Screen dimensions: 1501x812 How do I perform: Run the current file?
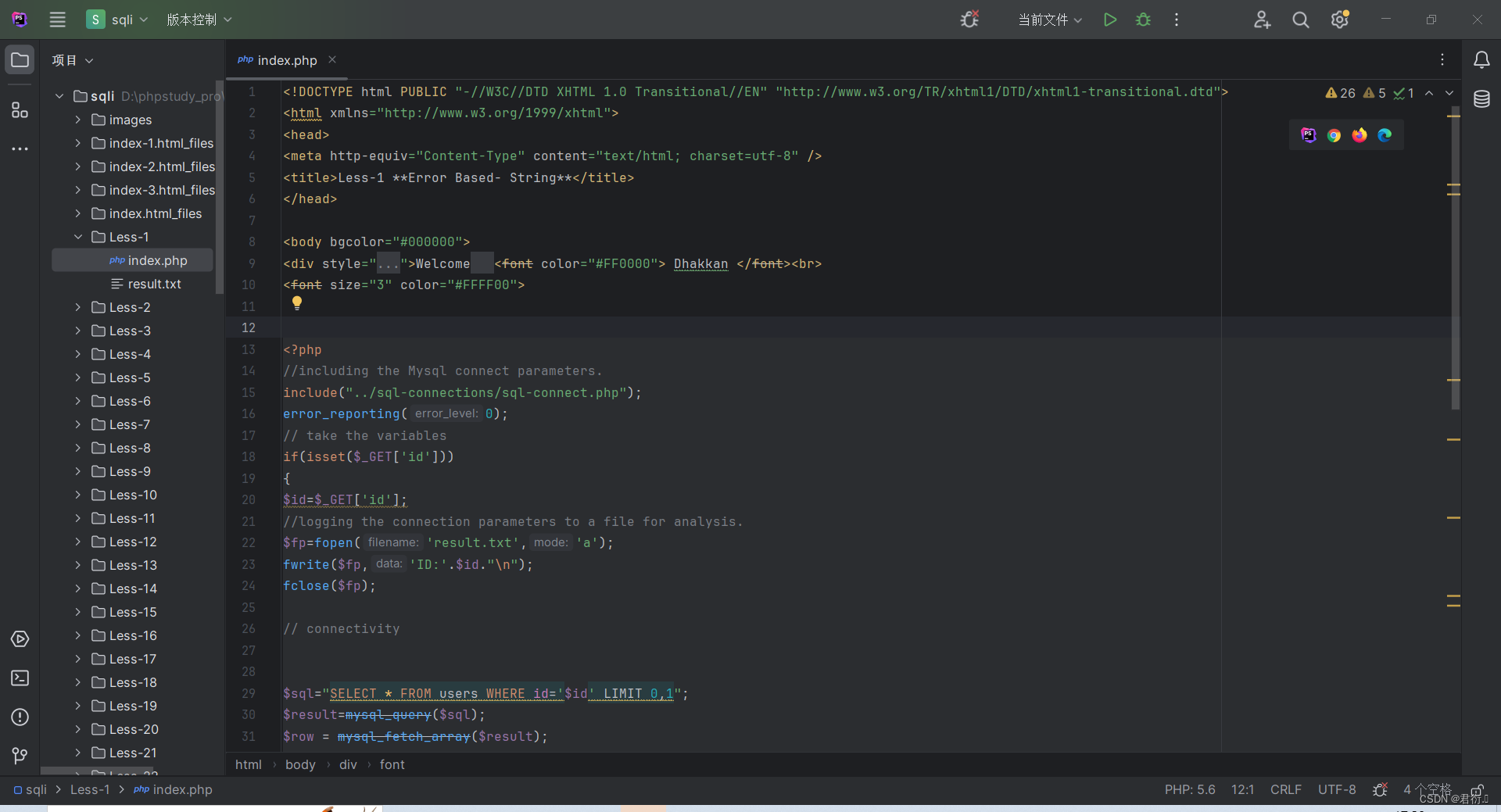(x=1109, y=20)
